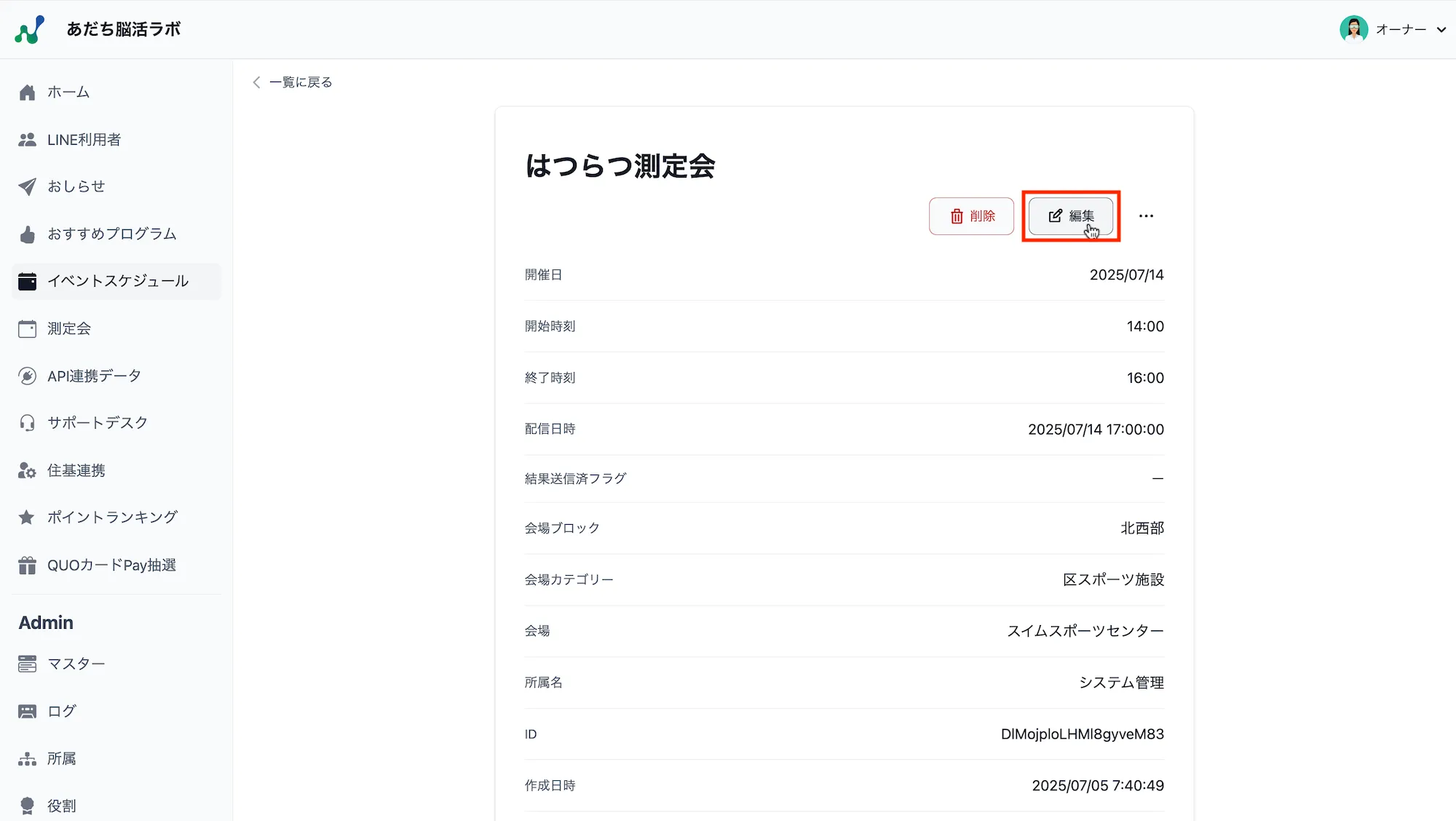This screenshot has height=821, width=1456.
Task: Select the API連携データ plug icon
Action: 27,376
